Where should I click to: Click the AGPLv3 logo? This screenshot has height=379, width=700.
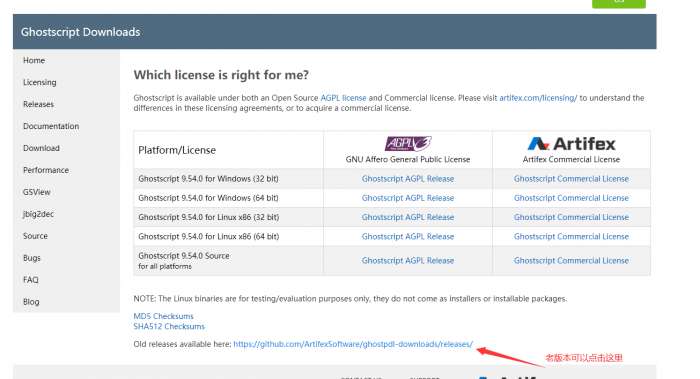tap(408, 144)
